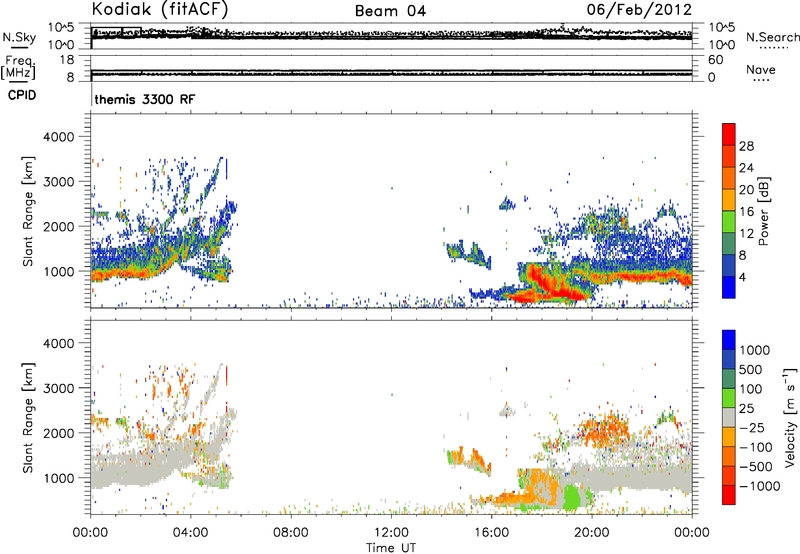Click the 'CPID' label

click(x=22, y=95)
